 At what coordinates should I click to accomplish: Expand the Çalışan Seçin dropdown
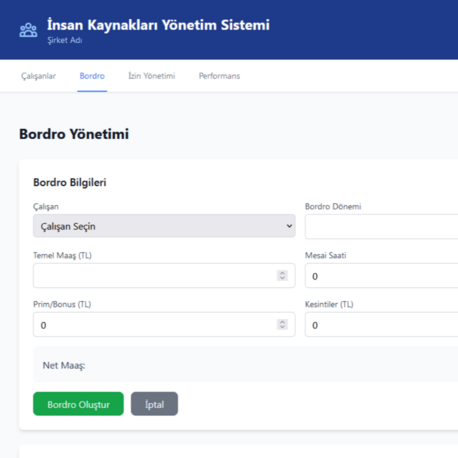[x=164, y=226]
